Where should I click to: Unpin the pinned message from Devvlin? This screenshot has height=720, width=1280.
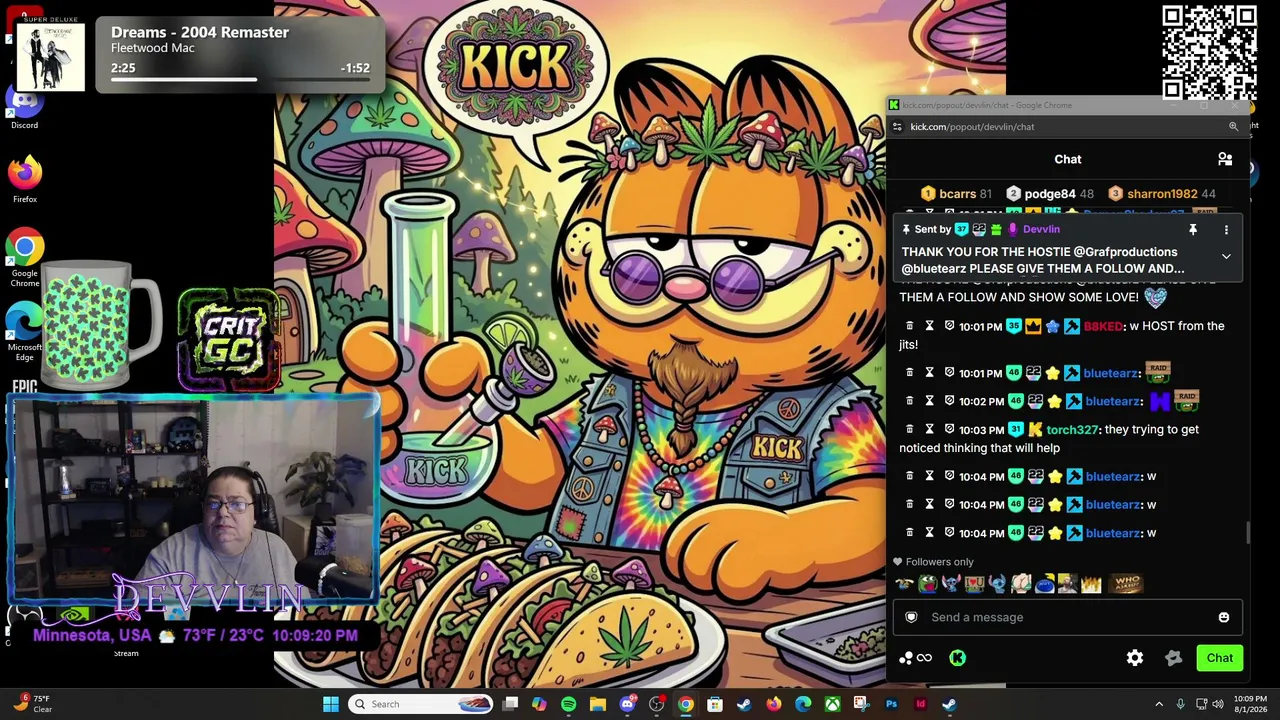(1193, 230)
